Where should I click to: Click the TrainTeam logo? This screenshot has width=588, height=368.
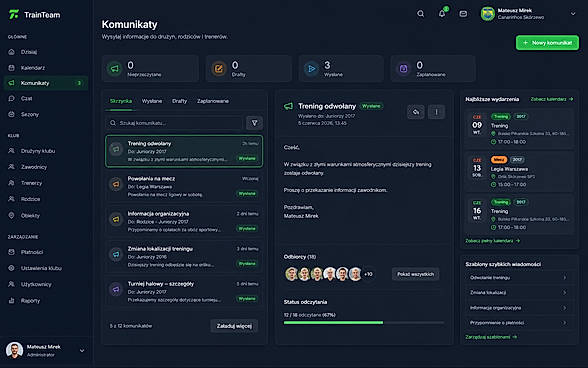tap(34, 15)
